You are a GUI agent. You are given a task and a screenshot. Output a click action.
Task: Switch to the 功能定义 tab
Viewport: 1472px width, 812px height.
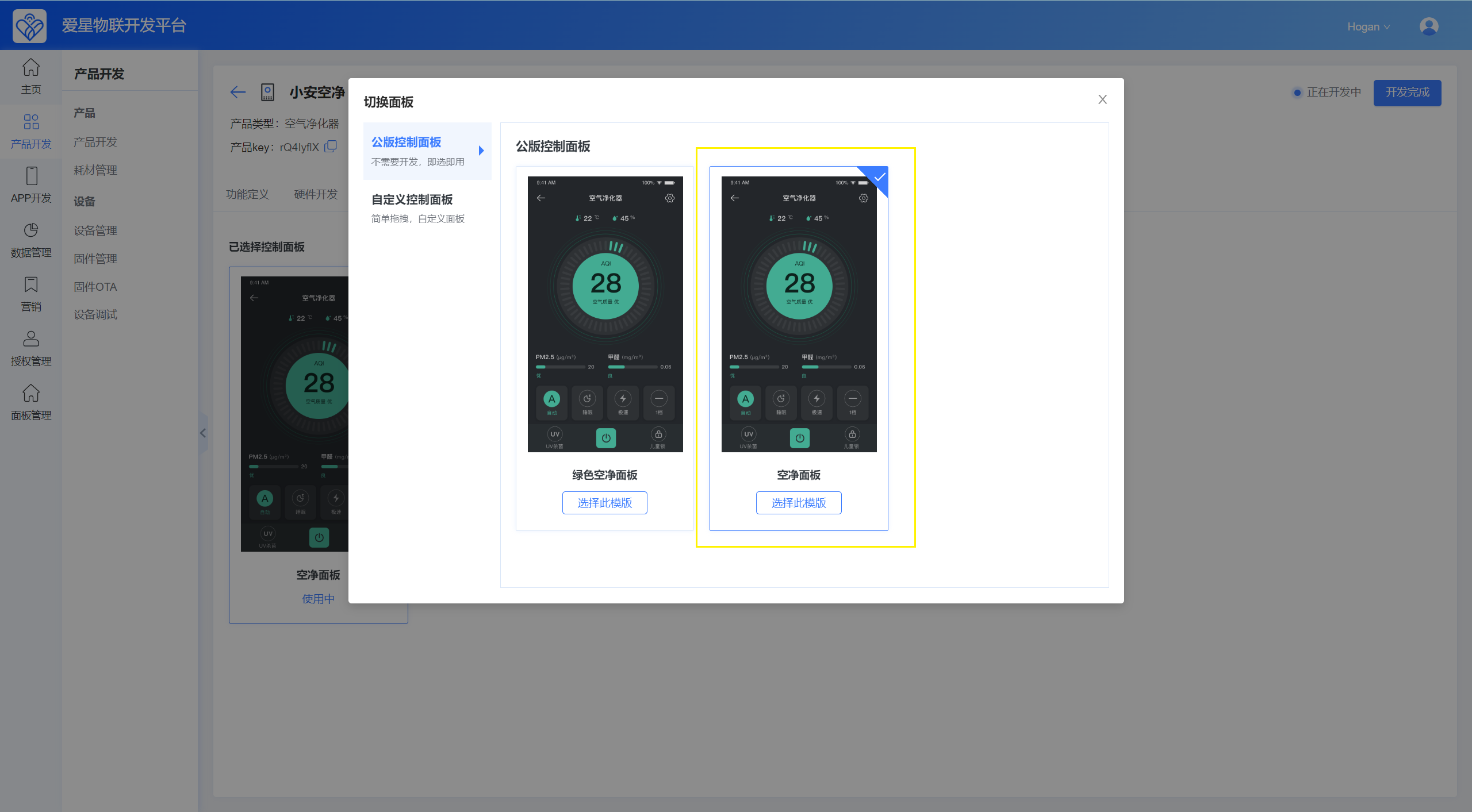click(247, 194)
